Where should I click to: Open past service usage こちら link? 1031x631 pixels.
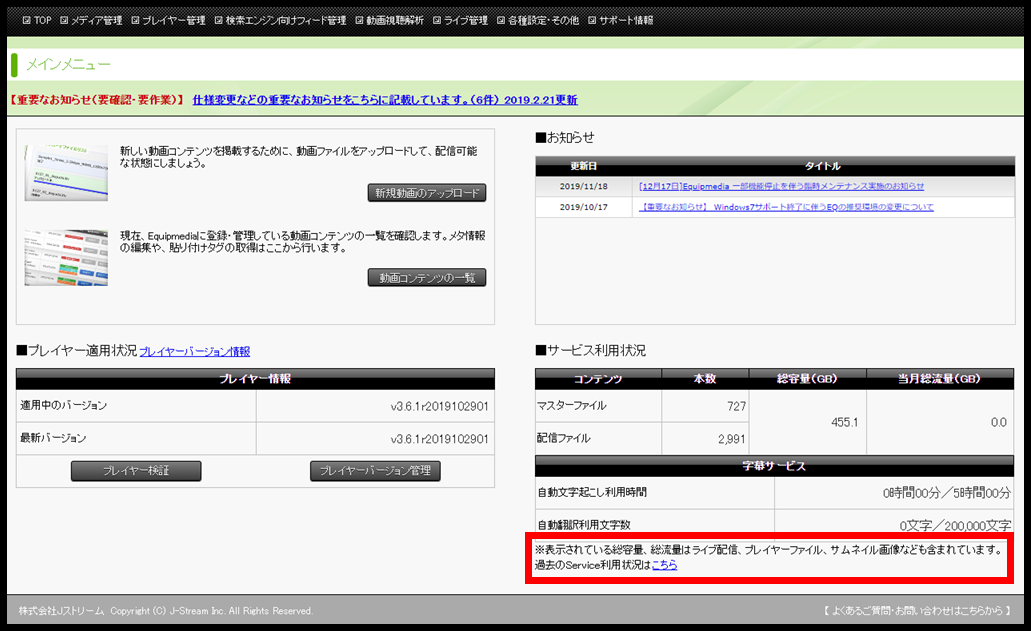click(x=664, y=565)
